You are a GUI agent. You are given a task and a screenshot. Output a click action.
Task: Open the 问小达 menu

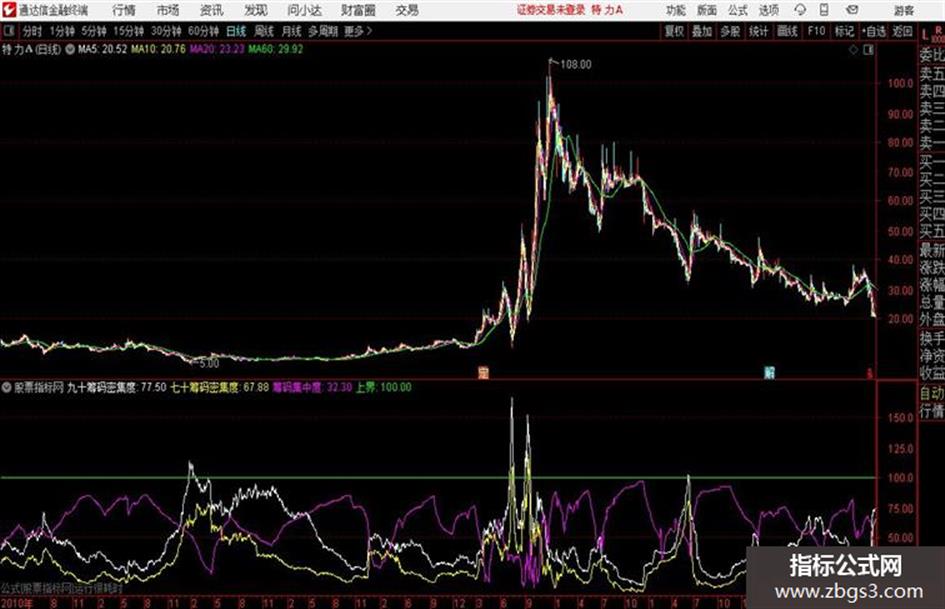point(304,10)
